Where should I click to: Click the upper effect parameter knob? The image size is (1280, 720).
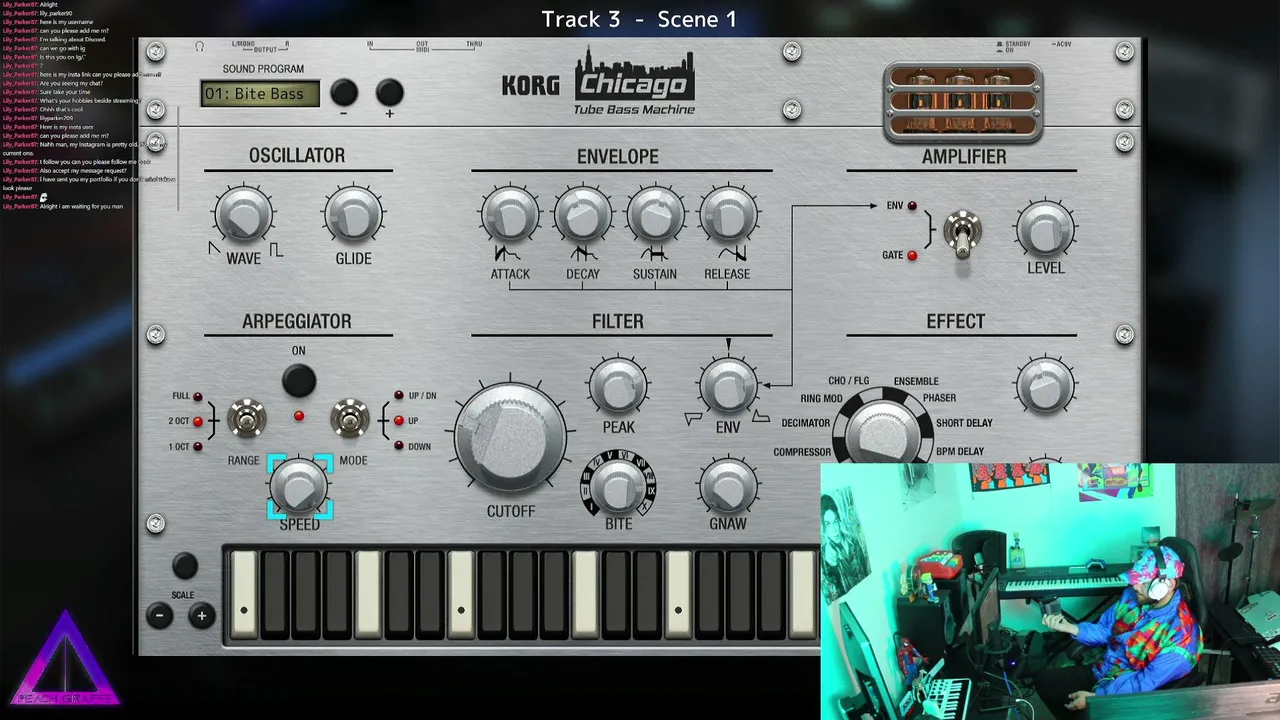point(1045,385)
